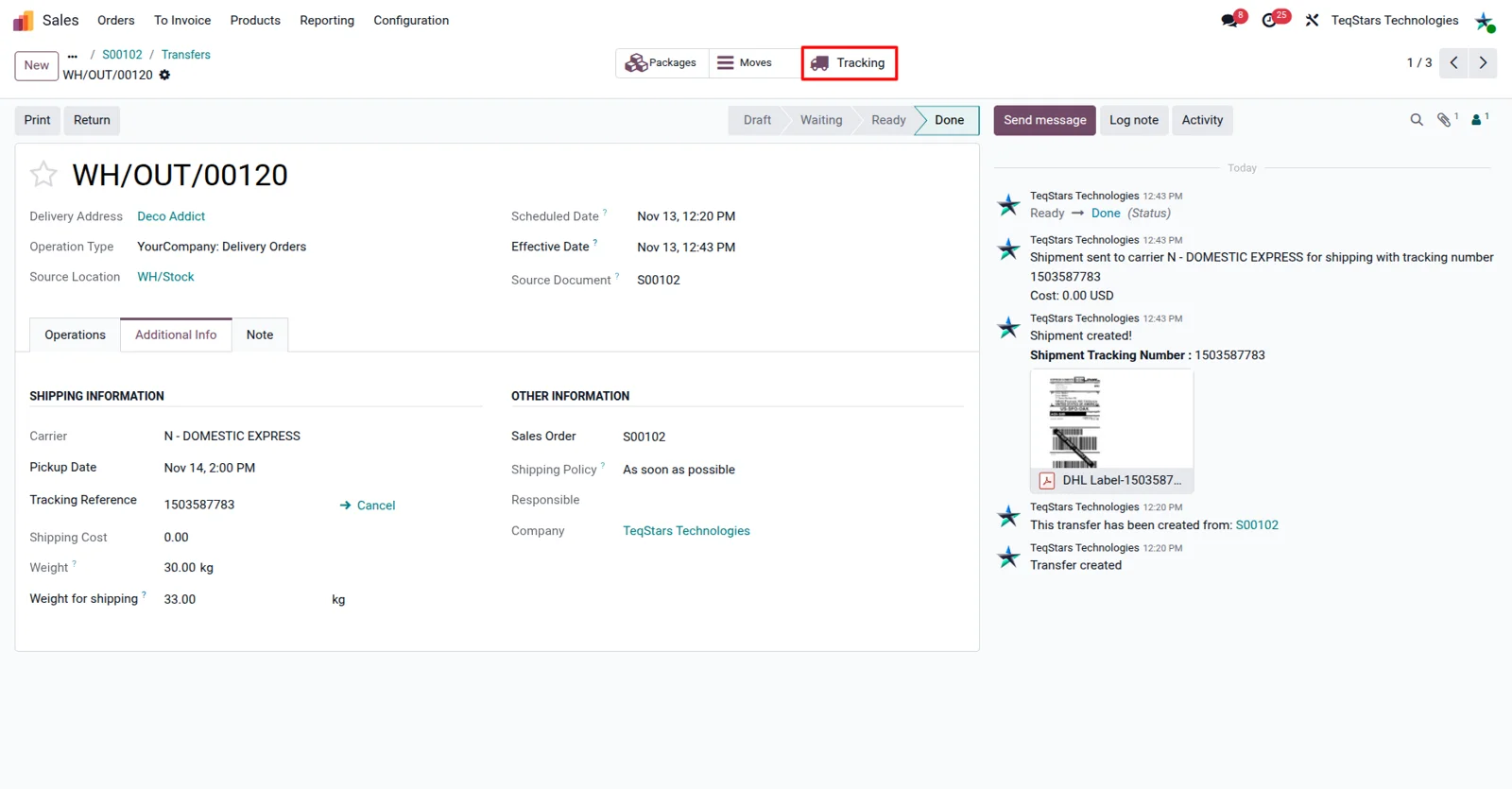Open the Tracking smart button

(850, 63)
